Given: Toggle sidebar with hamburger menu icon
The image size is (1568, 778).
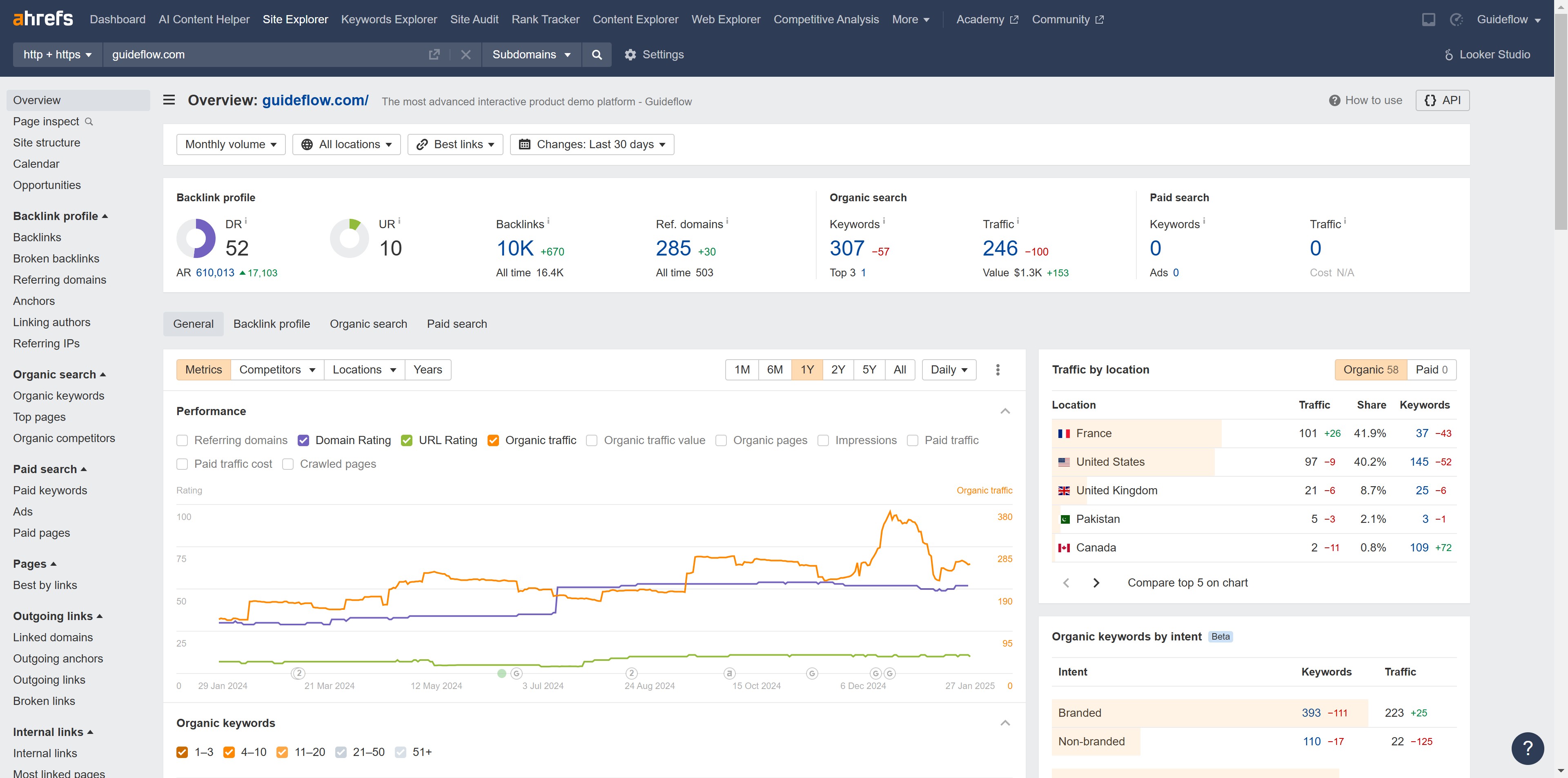Looking at the screenshot, I should pyautogui.click(x=169, y=100).
